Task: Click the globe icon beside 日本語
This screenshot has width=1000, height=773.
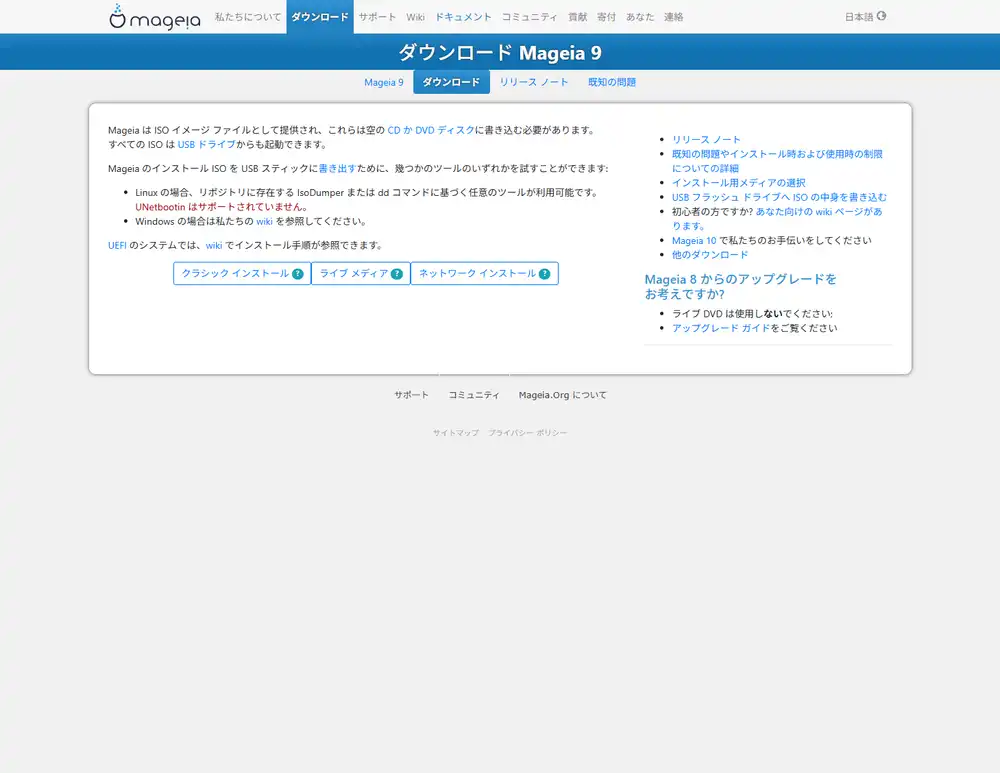Action: point(881,16)
